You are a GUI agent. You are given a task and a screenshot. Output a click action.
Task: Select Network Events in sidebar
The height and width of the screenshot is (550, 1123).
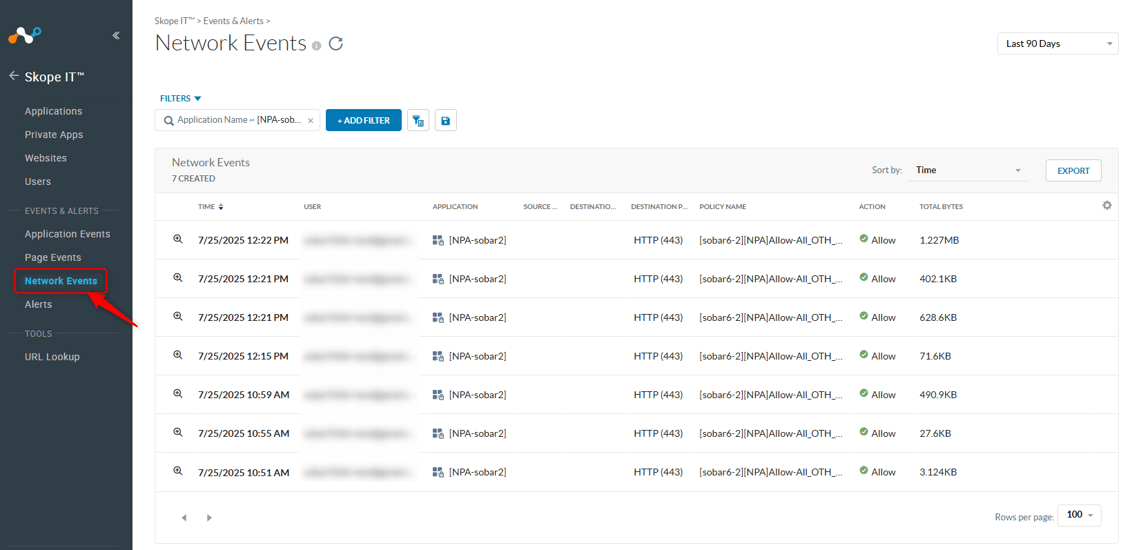(x=61, y=281)
